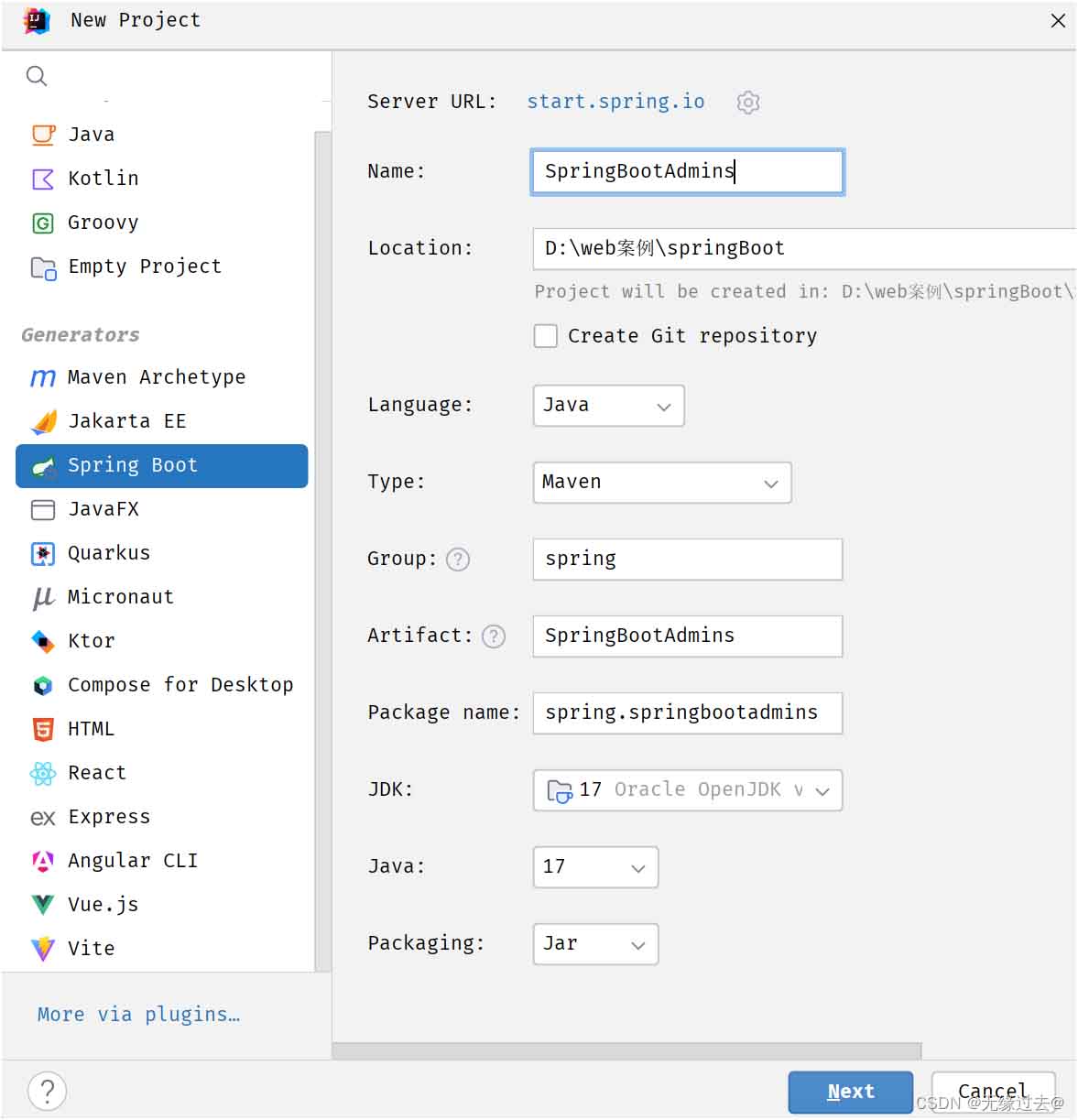Image resolution: width=1078 pixels, height=1120 pixels.
Task: Click the Compose for Desktop hexagon icon
Action: [x=43, y=685]
